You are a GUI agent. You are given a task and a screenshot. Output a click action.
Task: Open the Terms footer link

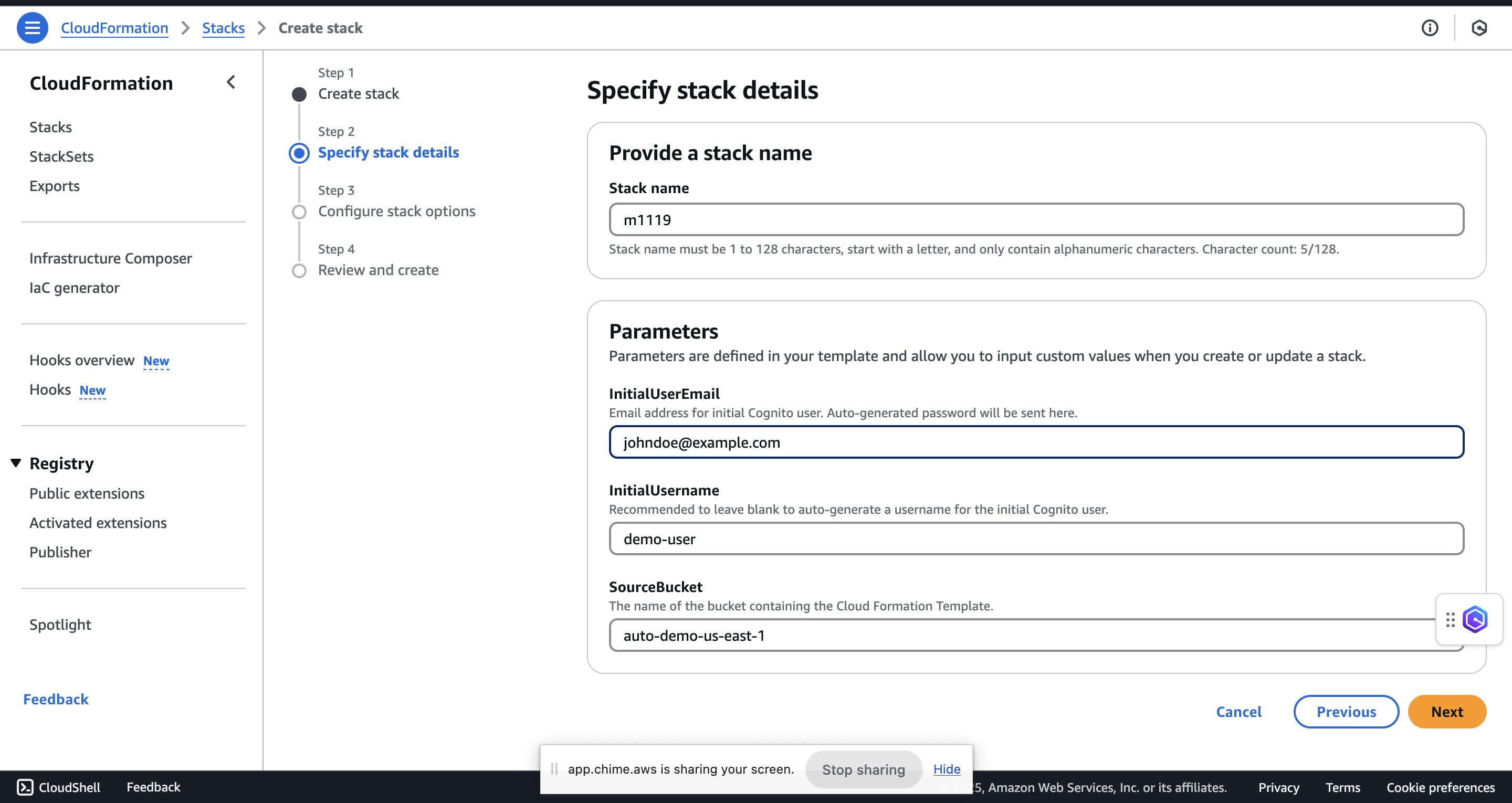coord(1342,787)
